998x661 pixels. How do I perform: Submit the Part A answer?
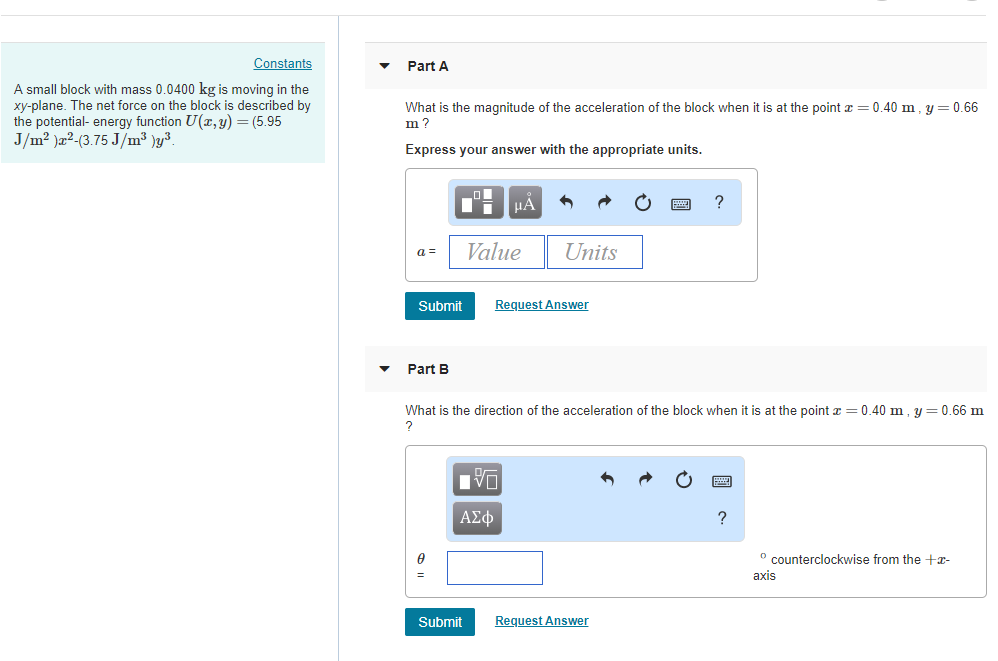[440, 306]
